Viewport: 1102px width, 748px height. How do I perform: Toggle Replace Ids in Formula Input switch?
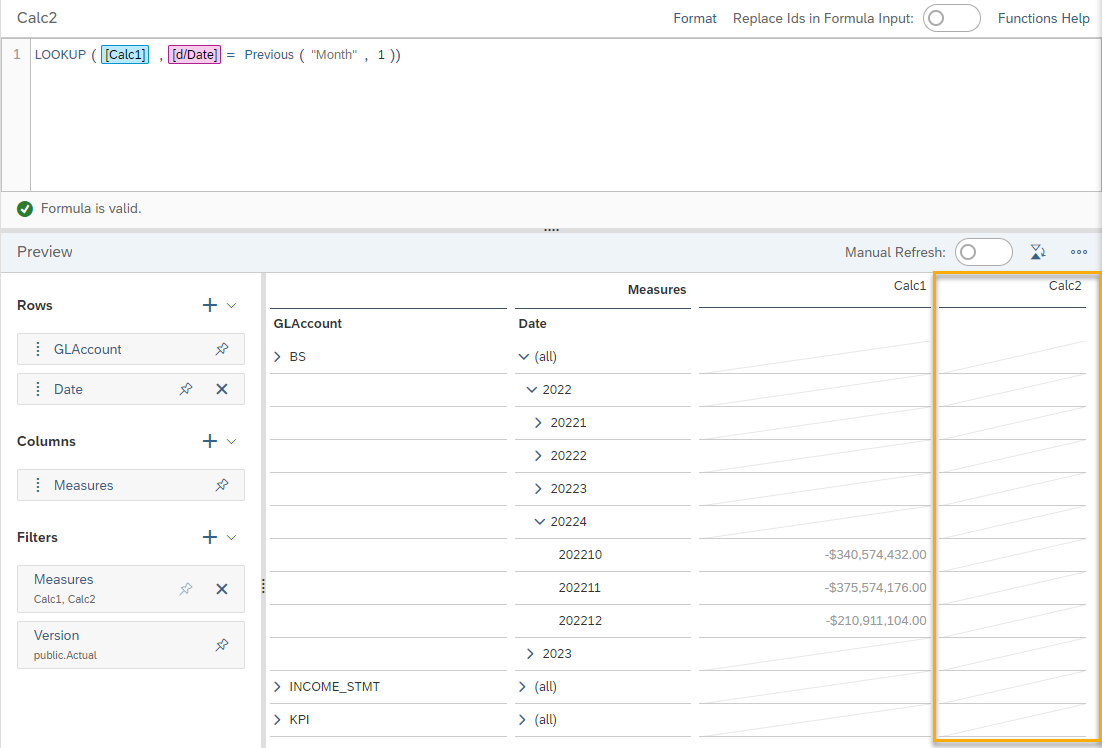pos(952,18)
